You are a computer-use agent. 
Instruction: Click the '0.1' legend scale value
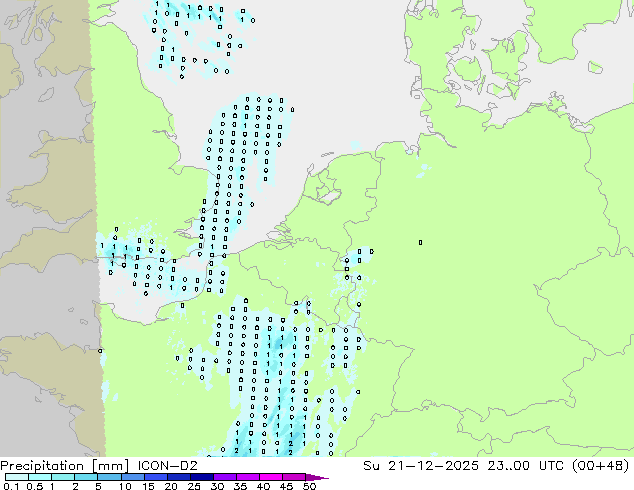(x=11, y=486)
